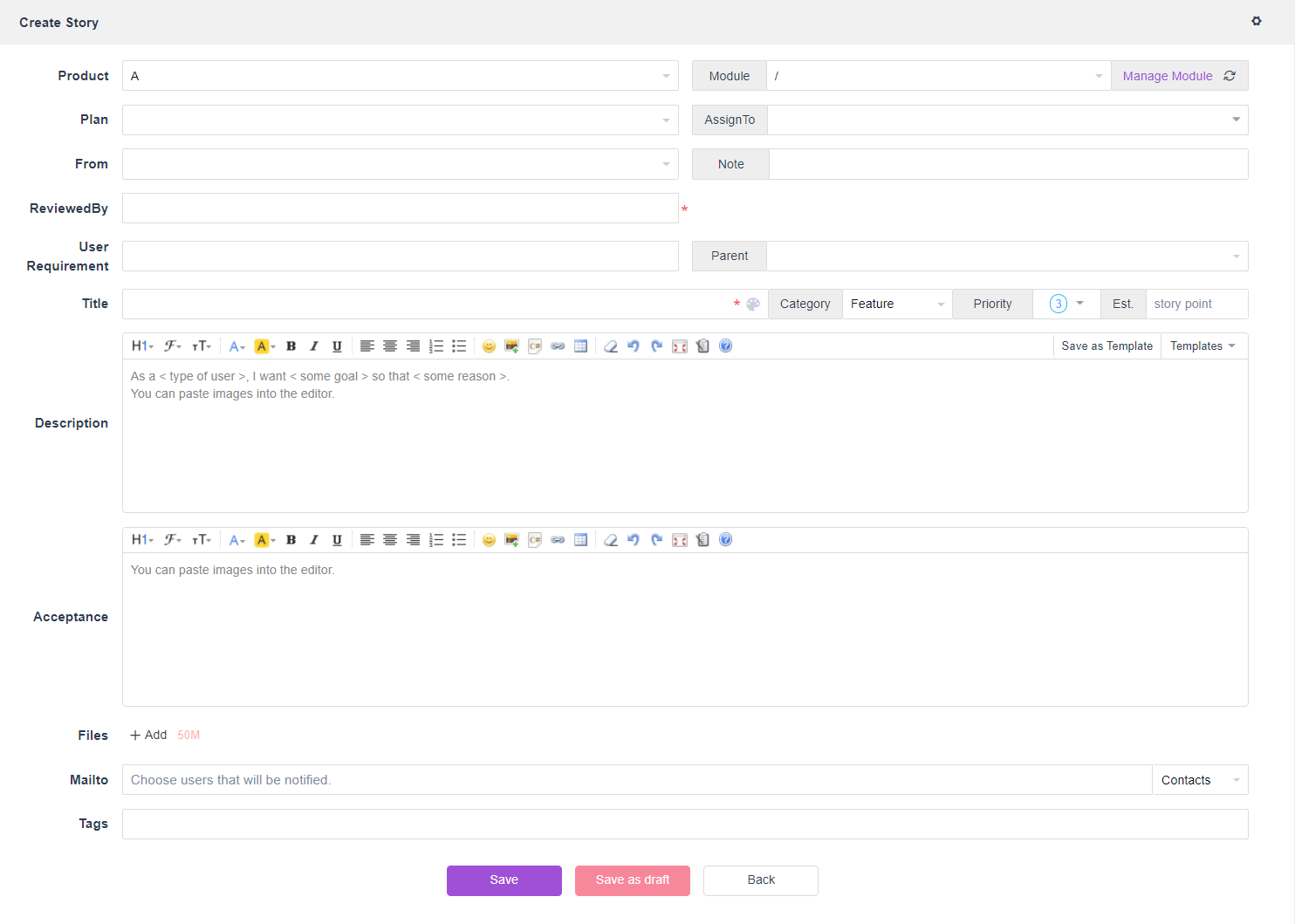Open the title color picker palette icon
The height and width of the screenshot is (924, 1295).
tap(753, 305)
